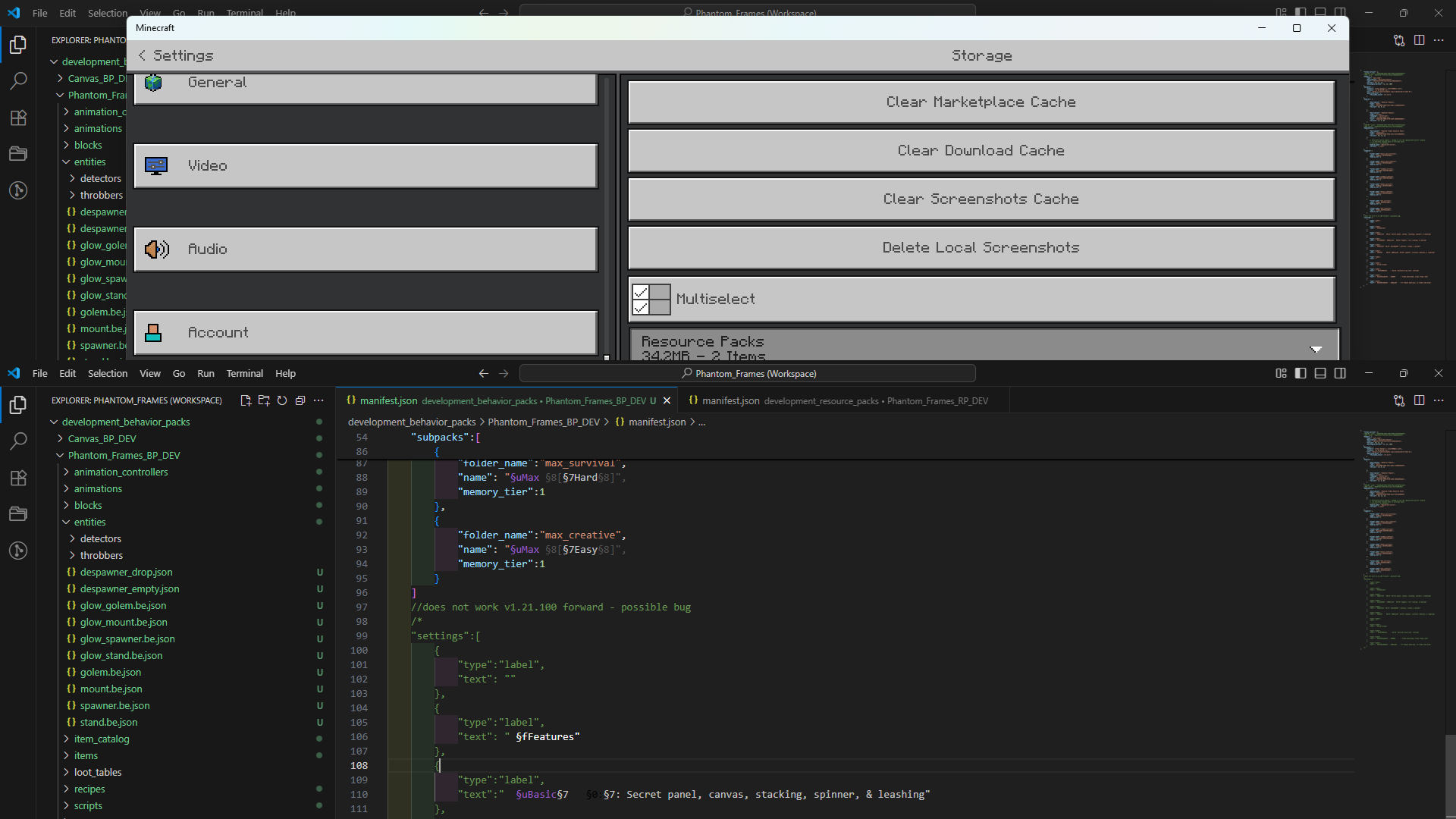Click the lower editor vertical scrollbar thumb

point(1450,773)
